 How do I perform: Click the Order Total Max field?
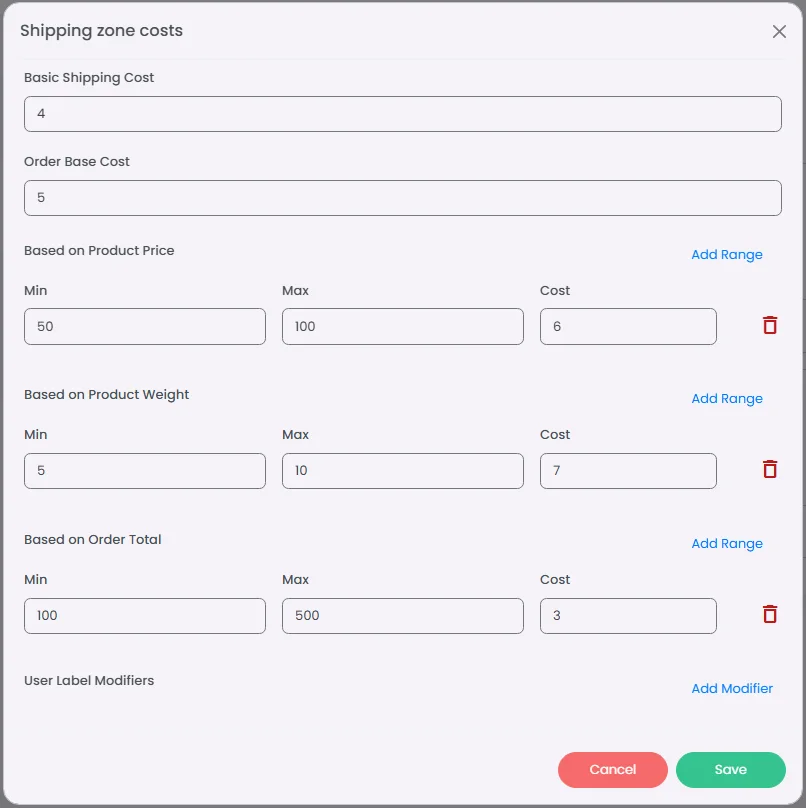coord(402,616)
